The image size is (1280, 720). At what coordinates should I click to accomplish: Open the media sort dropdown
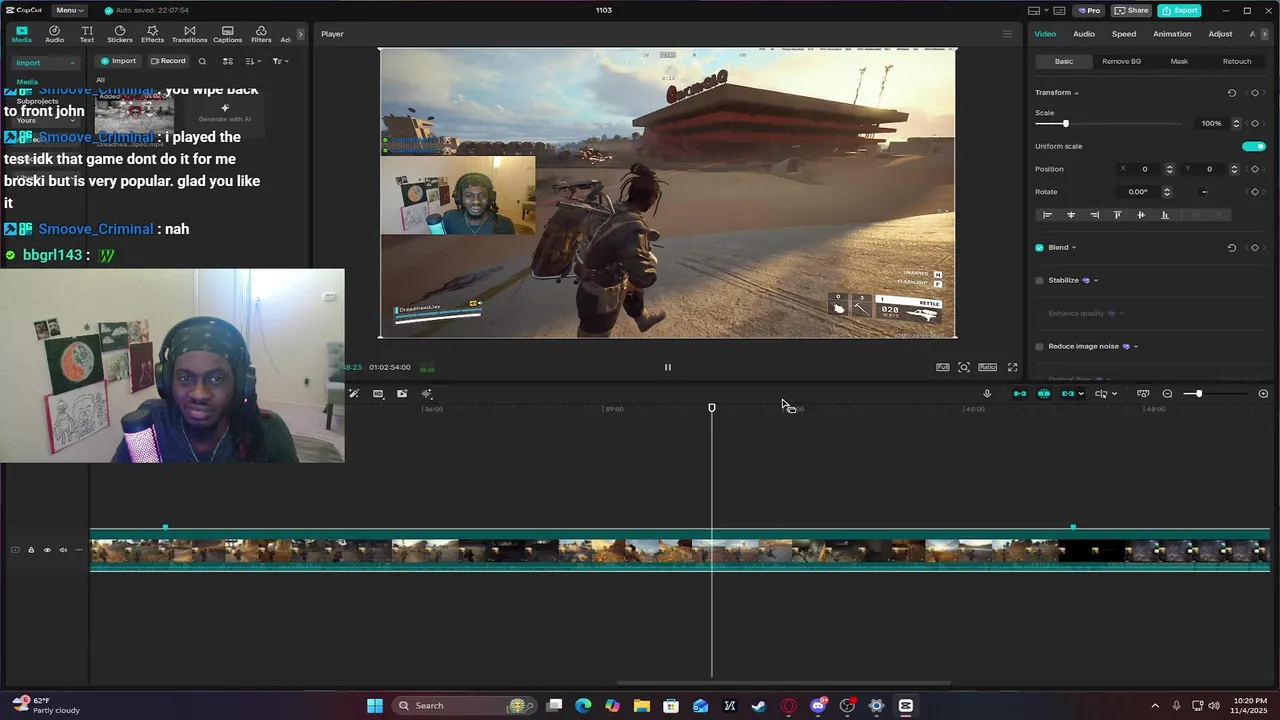click(253, 61)
